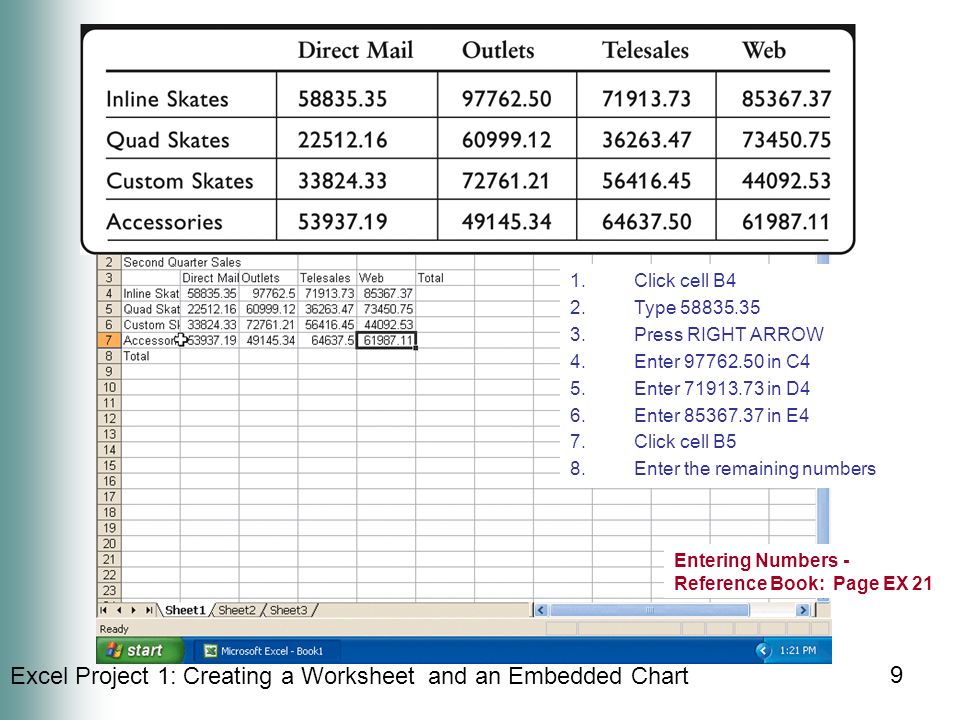Expand hidden tray icons chevron
The height and width of the screenshot is (720, 960).
(x=763, y=650)
